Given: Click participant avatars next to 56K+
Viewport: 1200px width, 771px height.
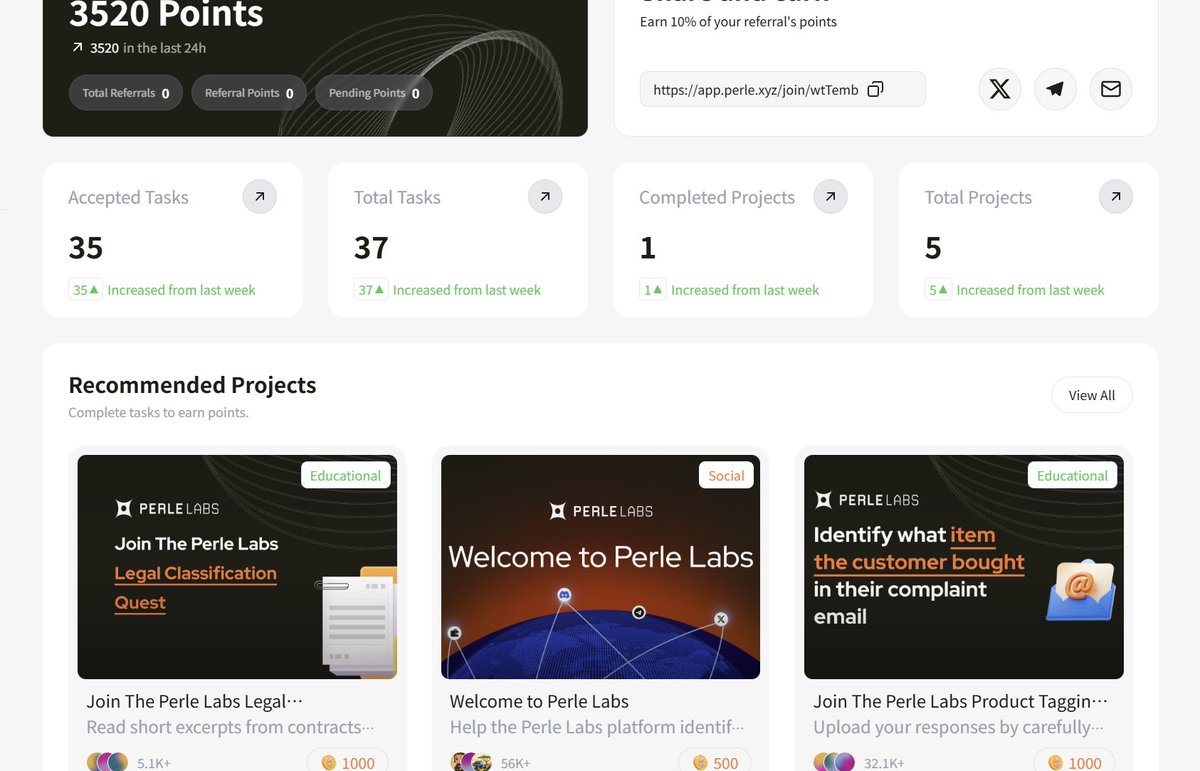Looking at the screenshot, I should click(471, 762).
